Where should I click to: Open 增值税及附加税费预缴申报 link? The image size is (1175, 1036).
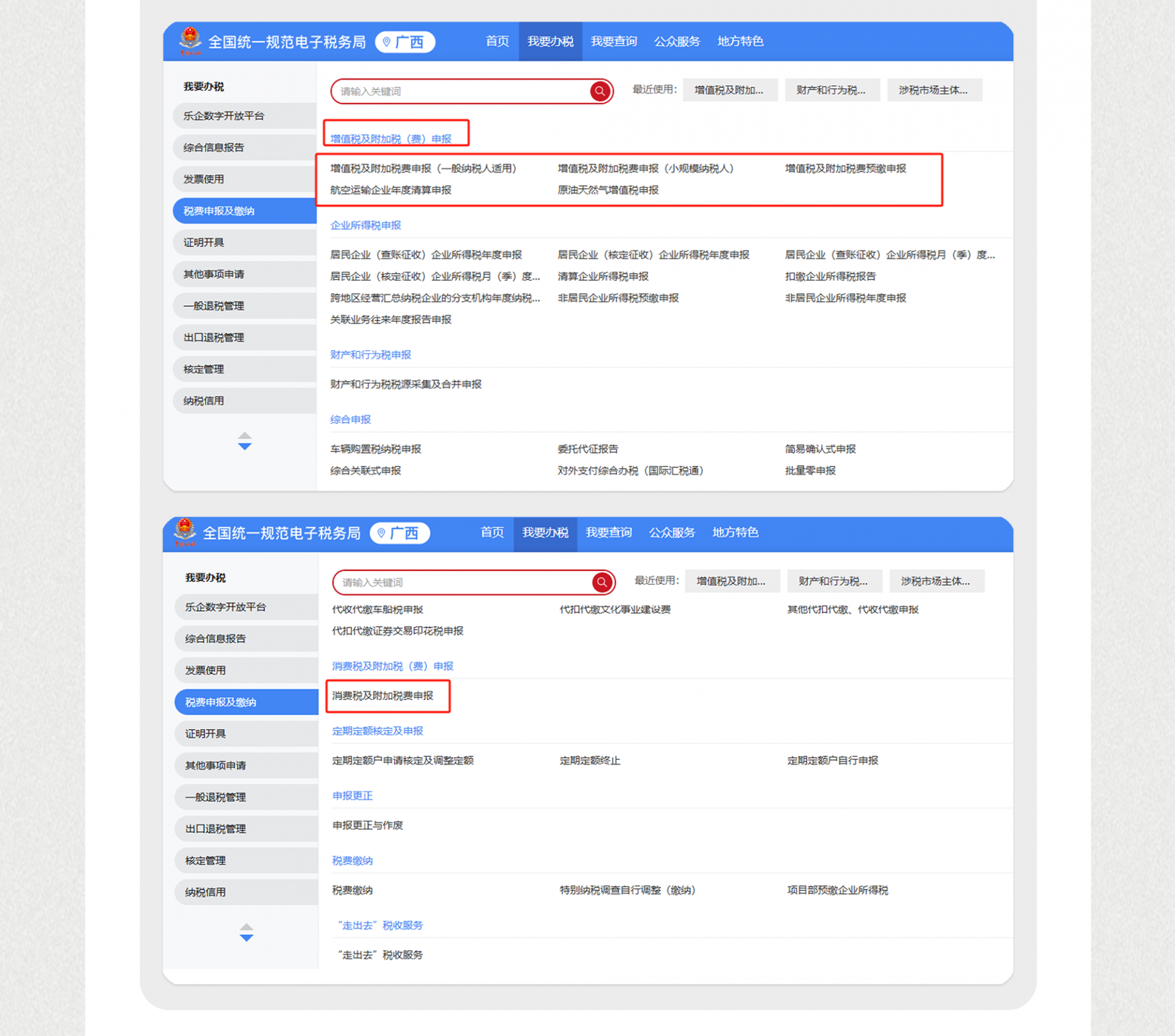(845, 168)
